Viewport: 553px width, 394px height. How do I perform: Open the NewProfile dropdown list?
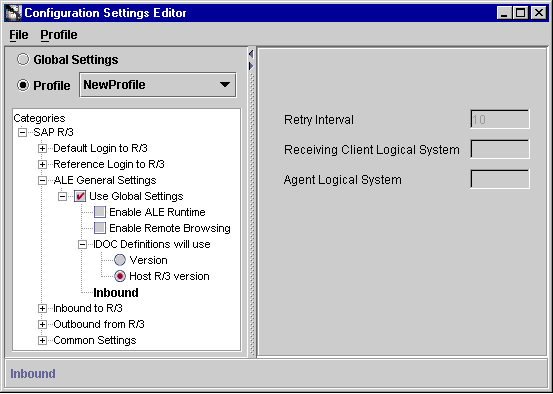pyautogui.click(x=158, y=85)
